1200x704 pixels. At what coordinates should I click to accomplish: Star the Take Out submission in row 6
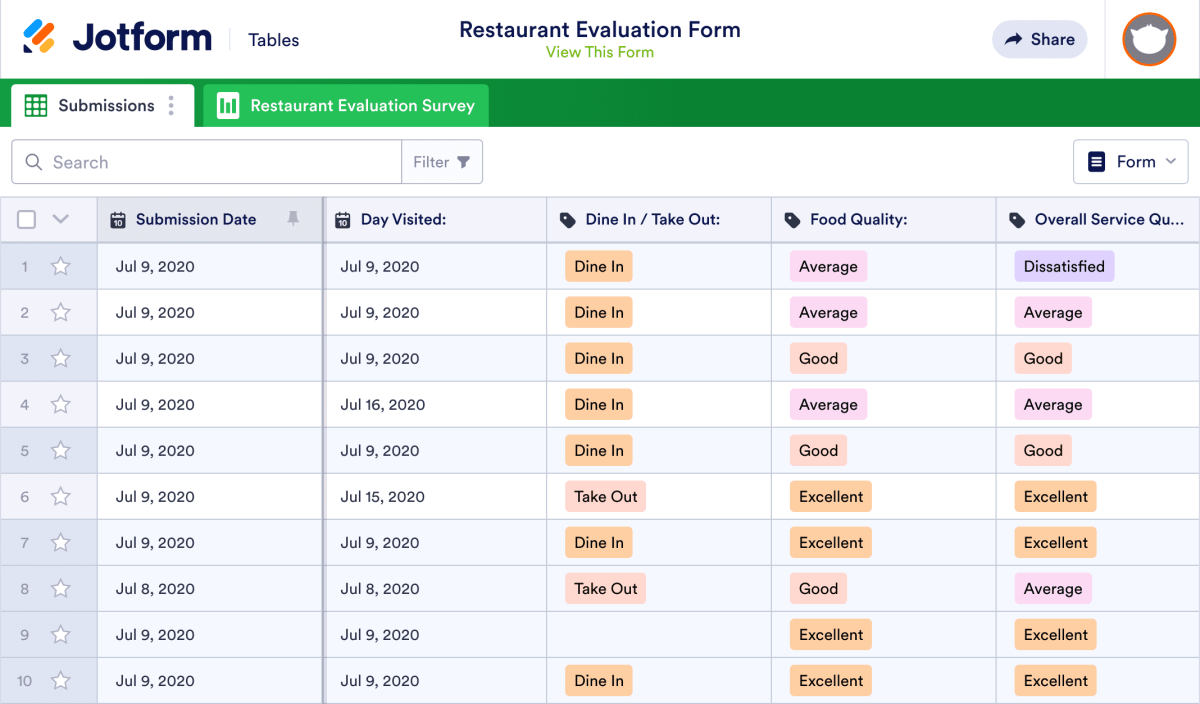click(60, 496)
